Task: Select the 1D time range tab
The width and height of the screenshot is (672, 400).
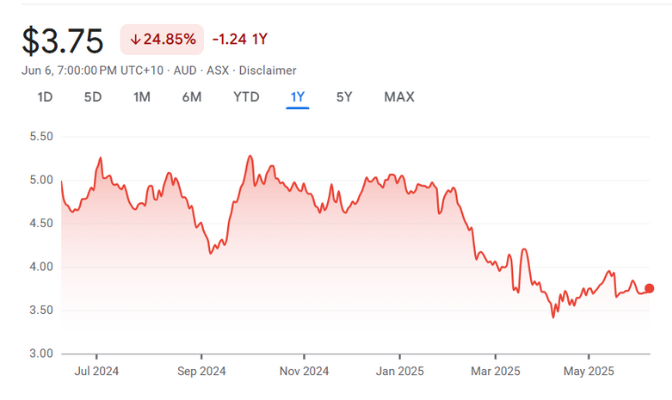Action: [x=45, y=97]
